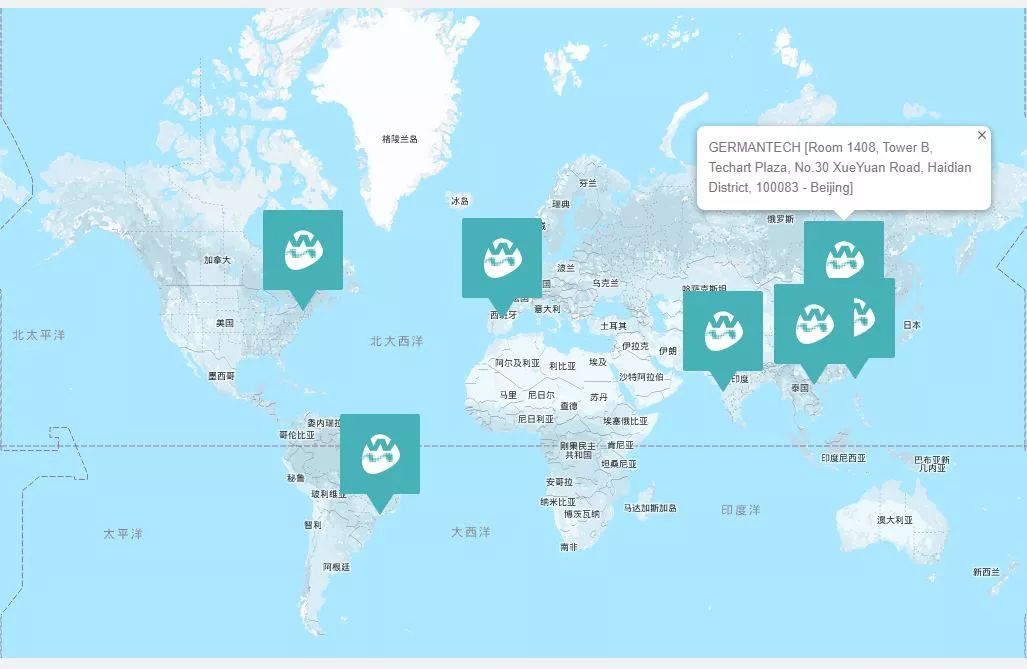Open the marker over Brazil
1027x669 pixels.
[379, 454]
